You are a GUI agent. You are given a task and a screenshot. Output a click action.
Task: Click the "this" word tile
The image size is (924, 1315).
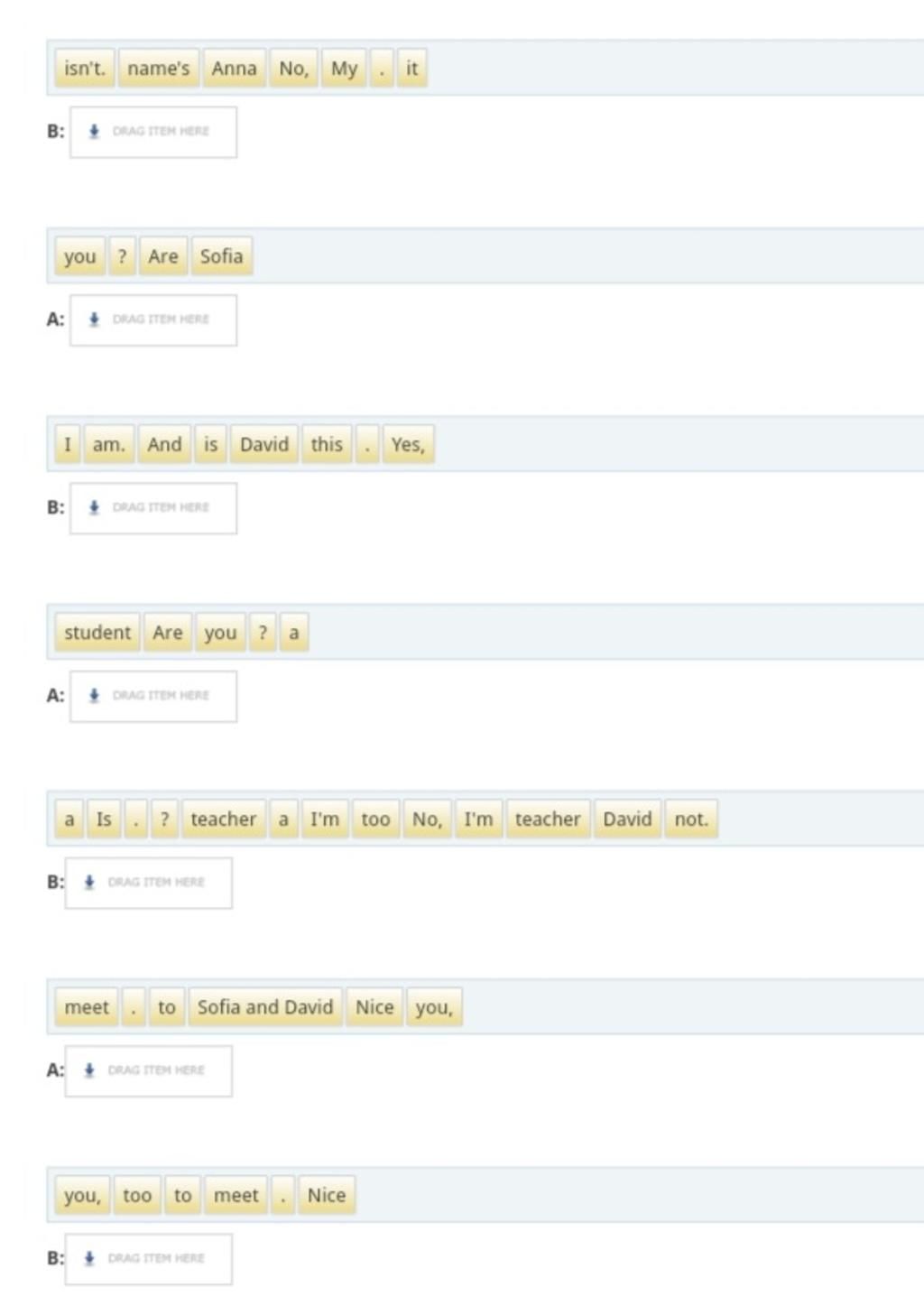click(x=327, y=444)
